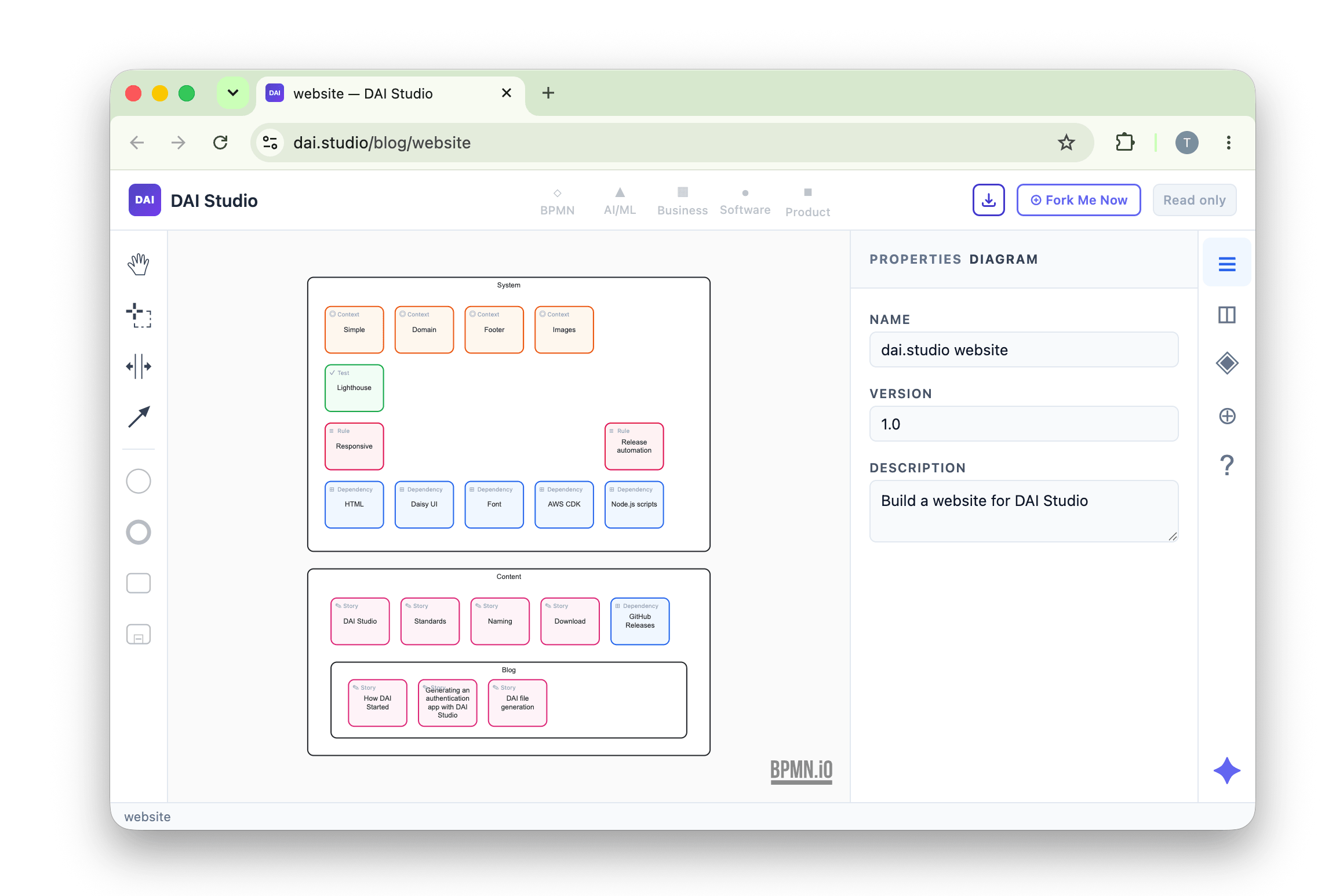
Task: Toggle the split columns view icon
Action: 1227,315
